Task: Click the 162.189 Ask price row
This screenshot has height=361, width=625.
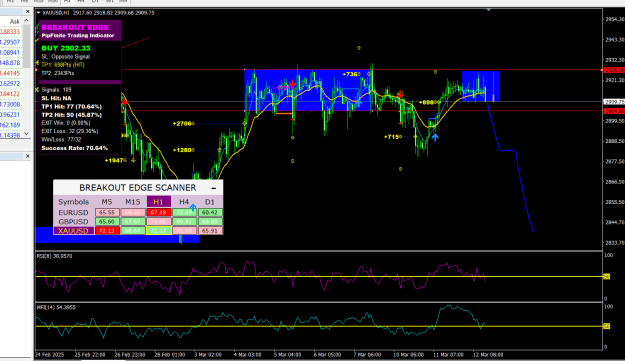Action: click(x=11, y=125)
